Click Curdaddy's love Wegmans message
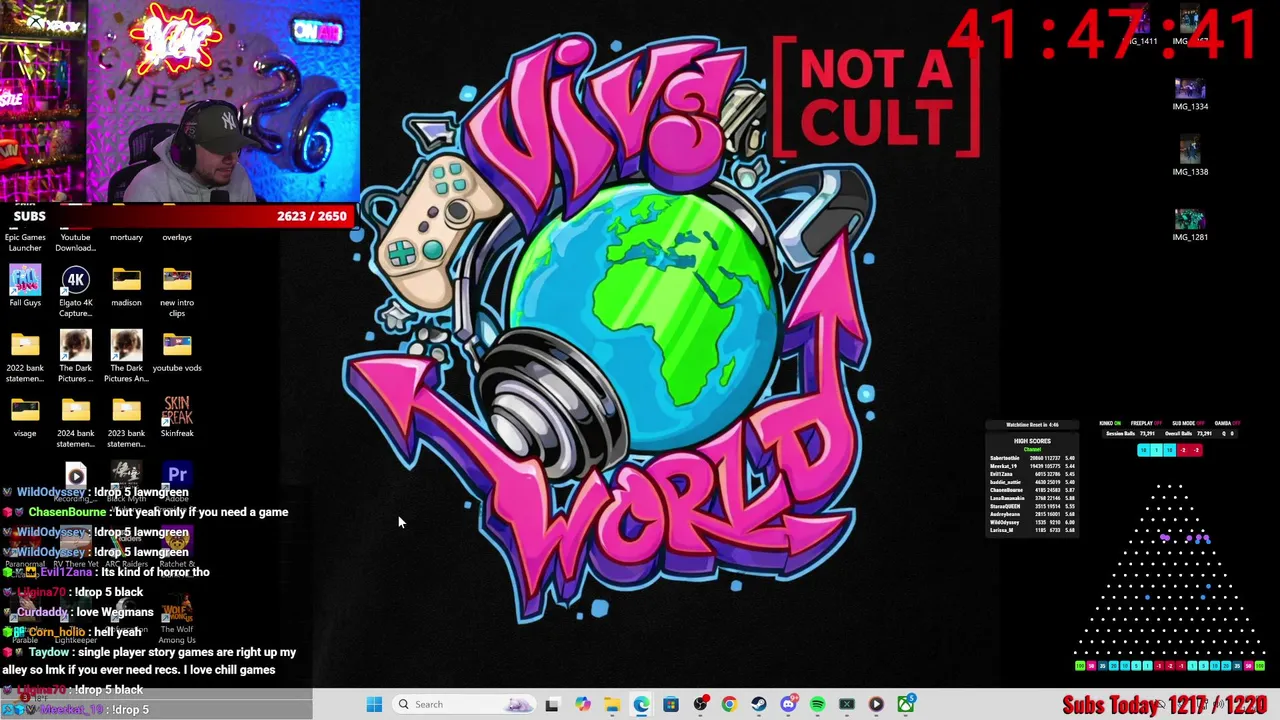Screen dimensions: 1280x720 coord(79,612)
